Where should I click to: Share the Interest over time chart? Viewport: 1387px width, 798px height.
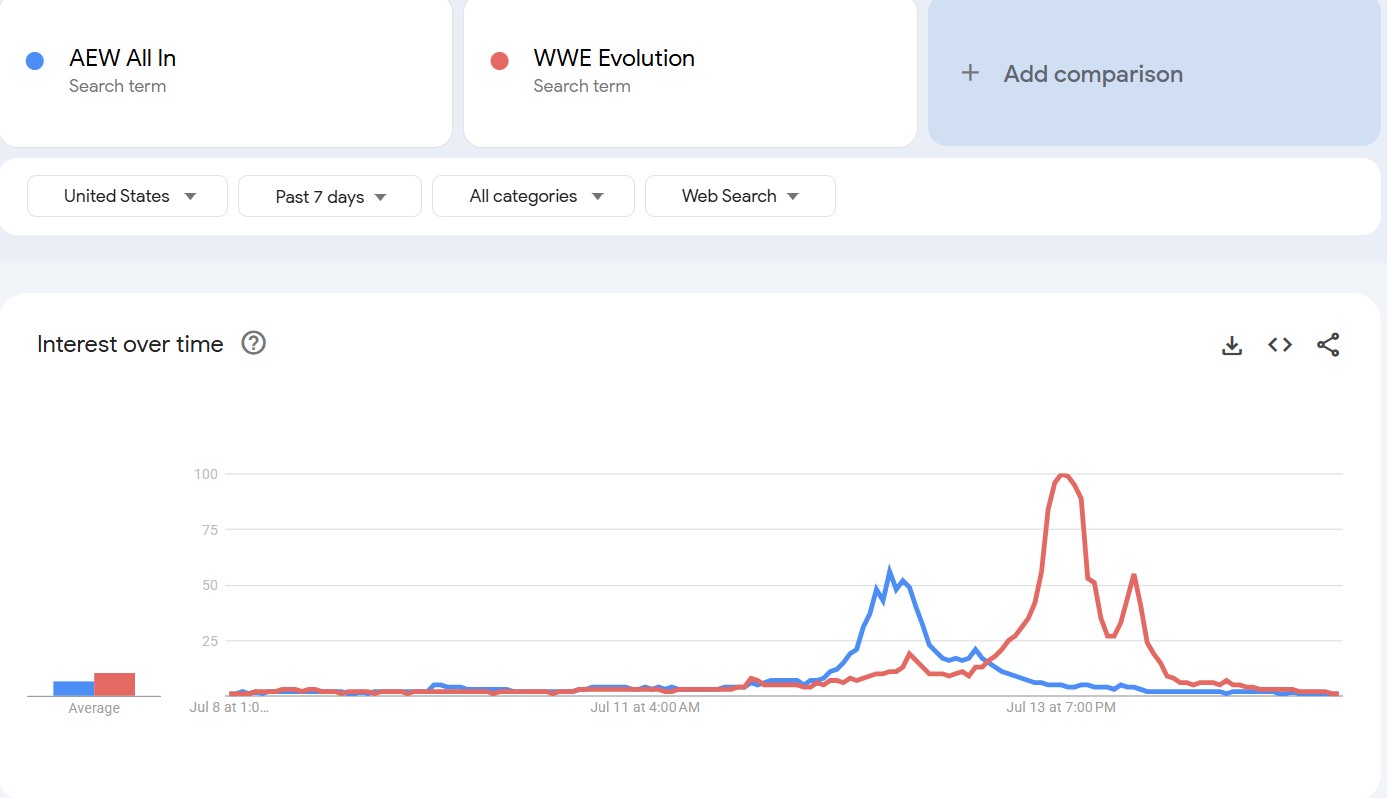click(1328, 345)
